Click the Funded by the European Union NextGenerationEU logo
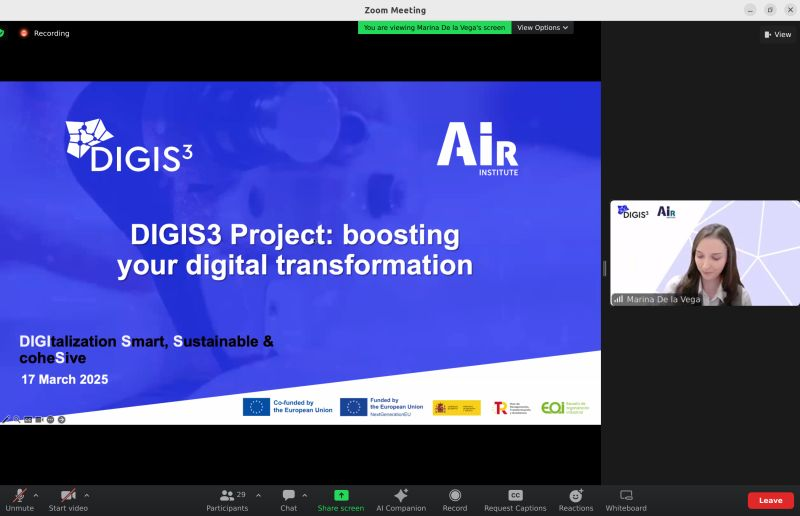The height and width of the screenshot is (516, 800). click(x=382, y=407)
